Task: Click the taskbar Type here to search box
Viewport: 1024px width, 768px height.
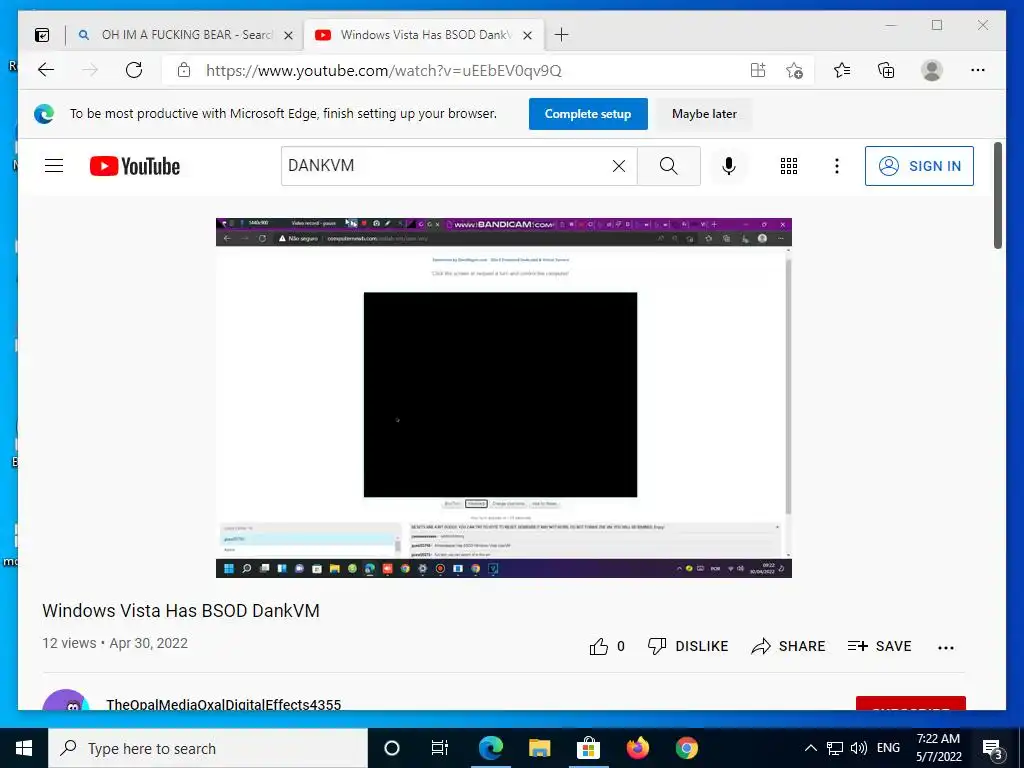Action: tap(208, 748)
